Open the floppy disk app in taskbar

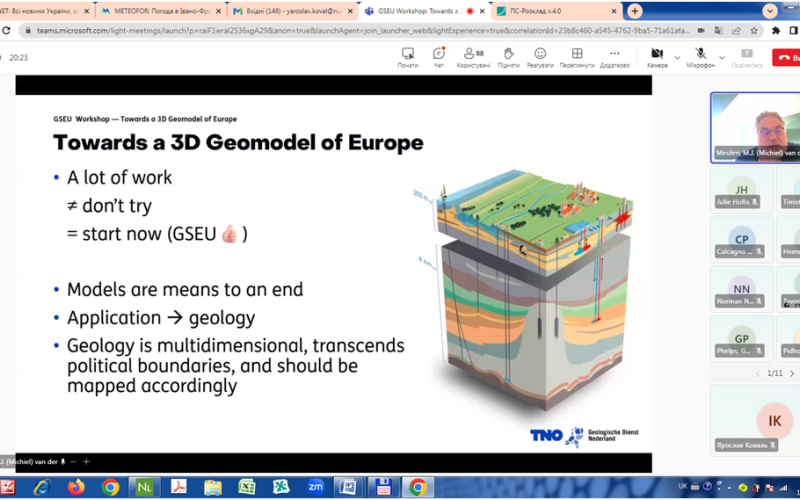point(383,488)
